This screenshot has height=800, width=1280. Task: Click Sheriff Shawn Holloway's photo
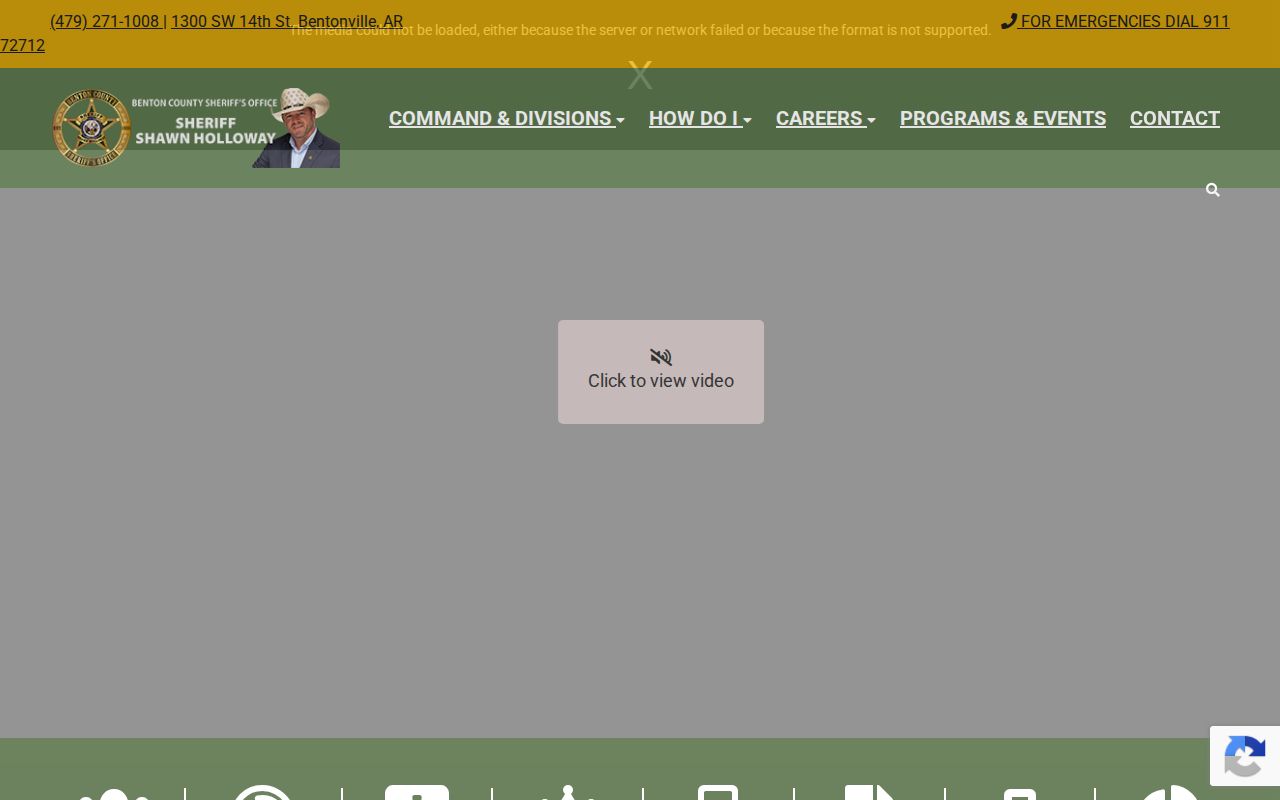[296, 128]
